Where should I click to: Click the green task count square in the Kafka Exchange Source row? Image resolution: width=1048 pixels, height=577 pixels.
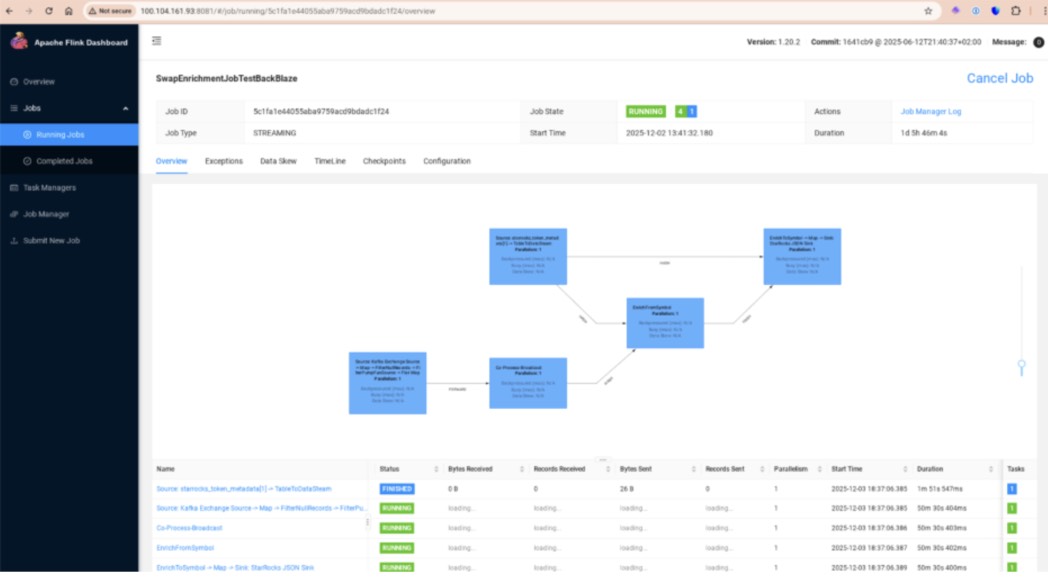point(1012,508)
